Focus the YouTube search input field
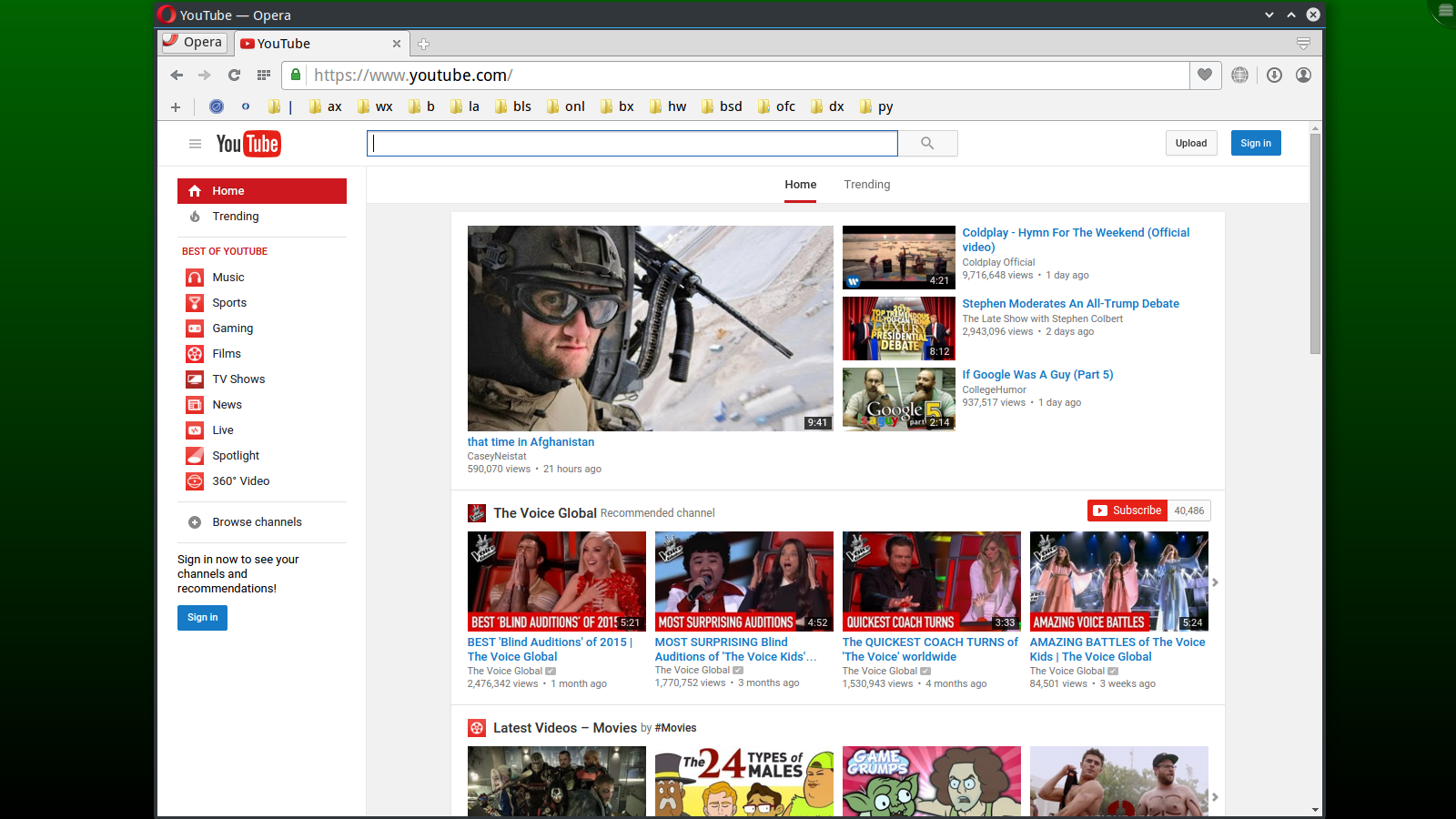 (x=632, y=143)
